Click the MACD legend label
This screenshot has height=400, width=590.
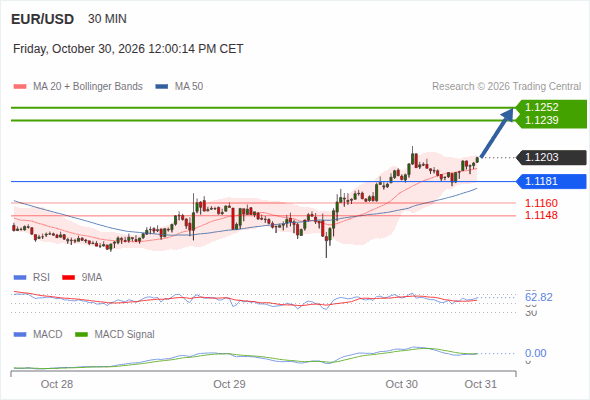coord(48,335)
